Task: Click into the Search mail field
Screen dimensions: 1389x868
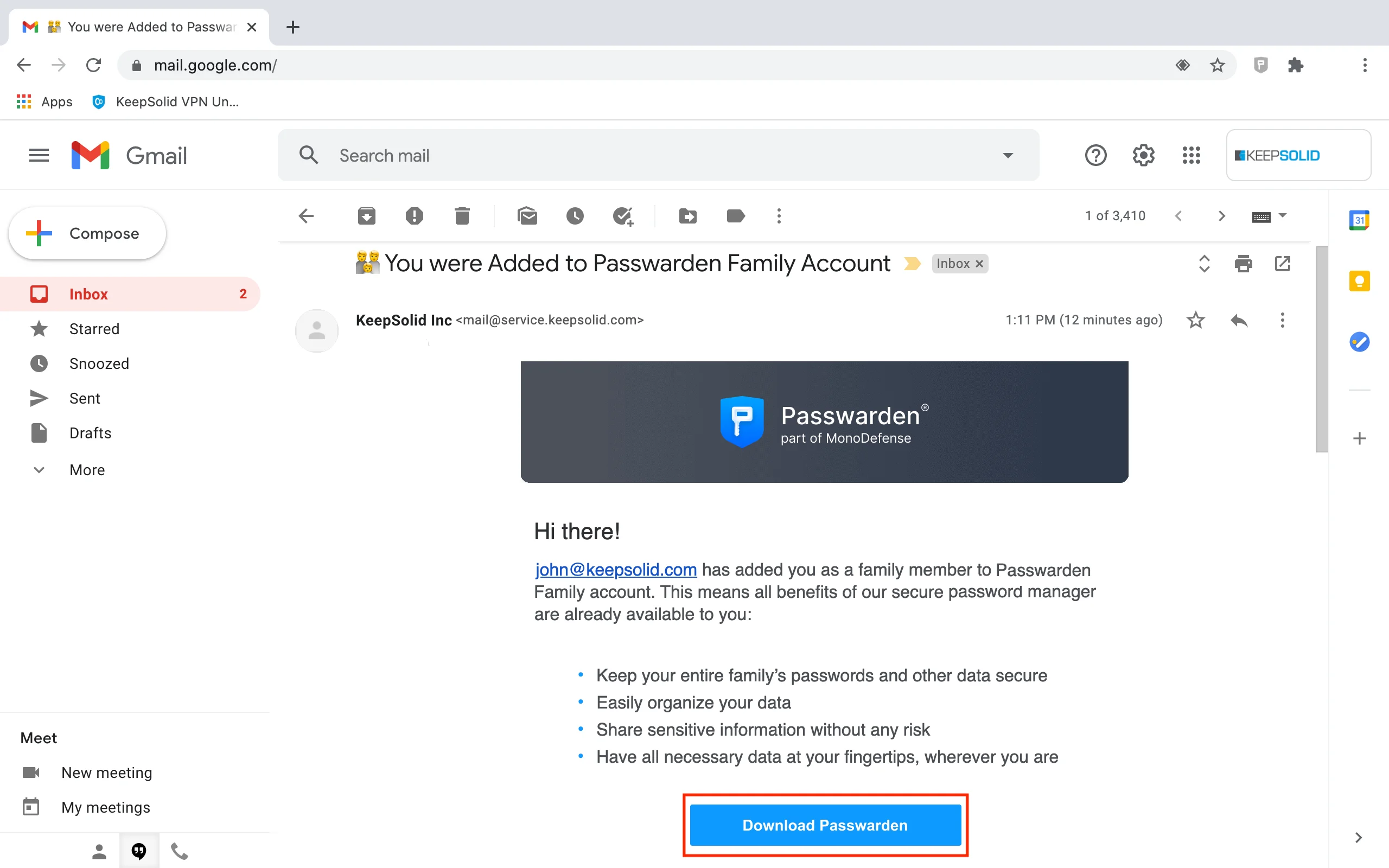Action: point(660,156)
